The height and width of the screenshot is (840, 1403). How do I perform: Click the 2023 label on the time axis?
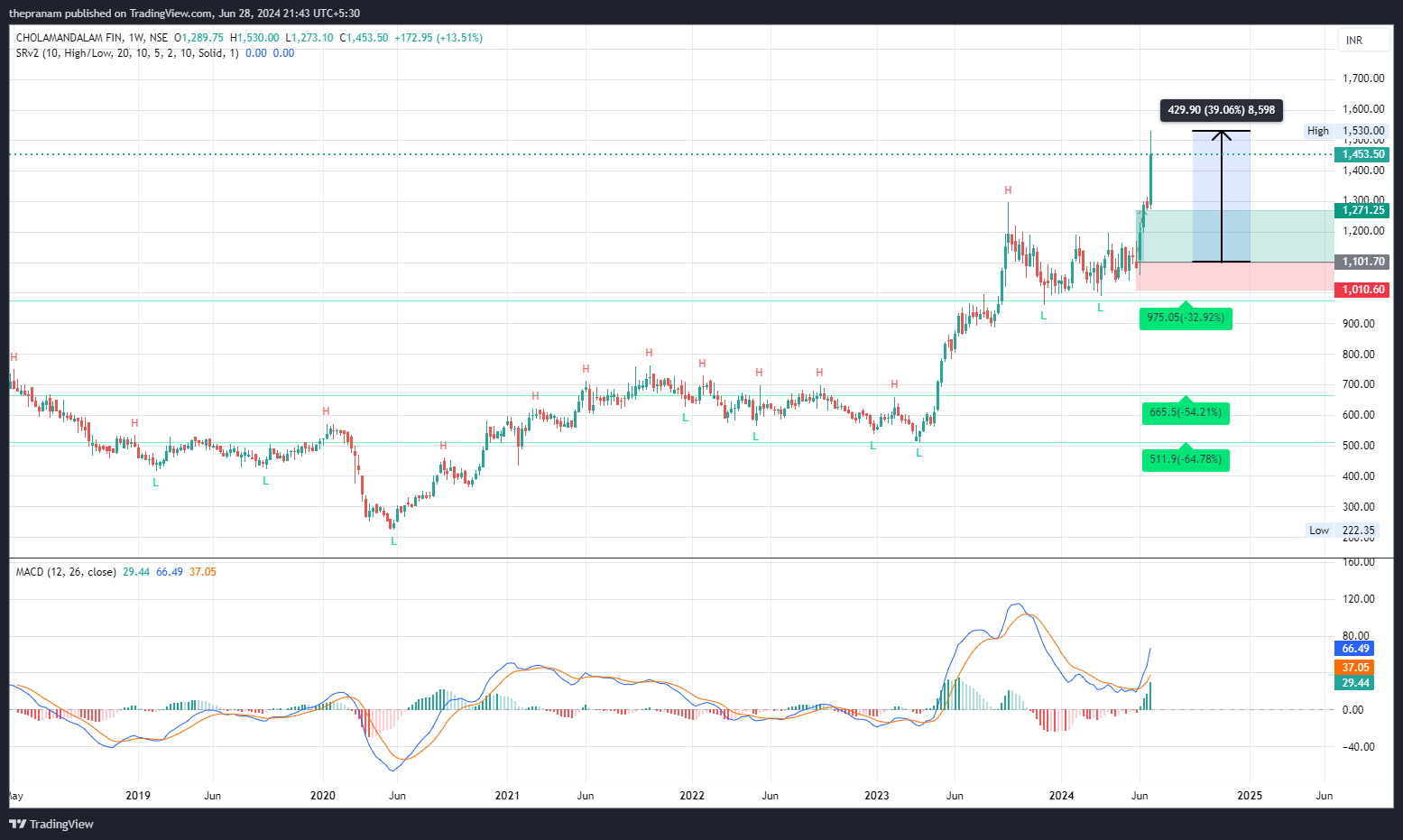(x=877, y=796)
